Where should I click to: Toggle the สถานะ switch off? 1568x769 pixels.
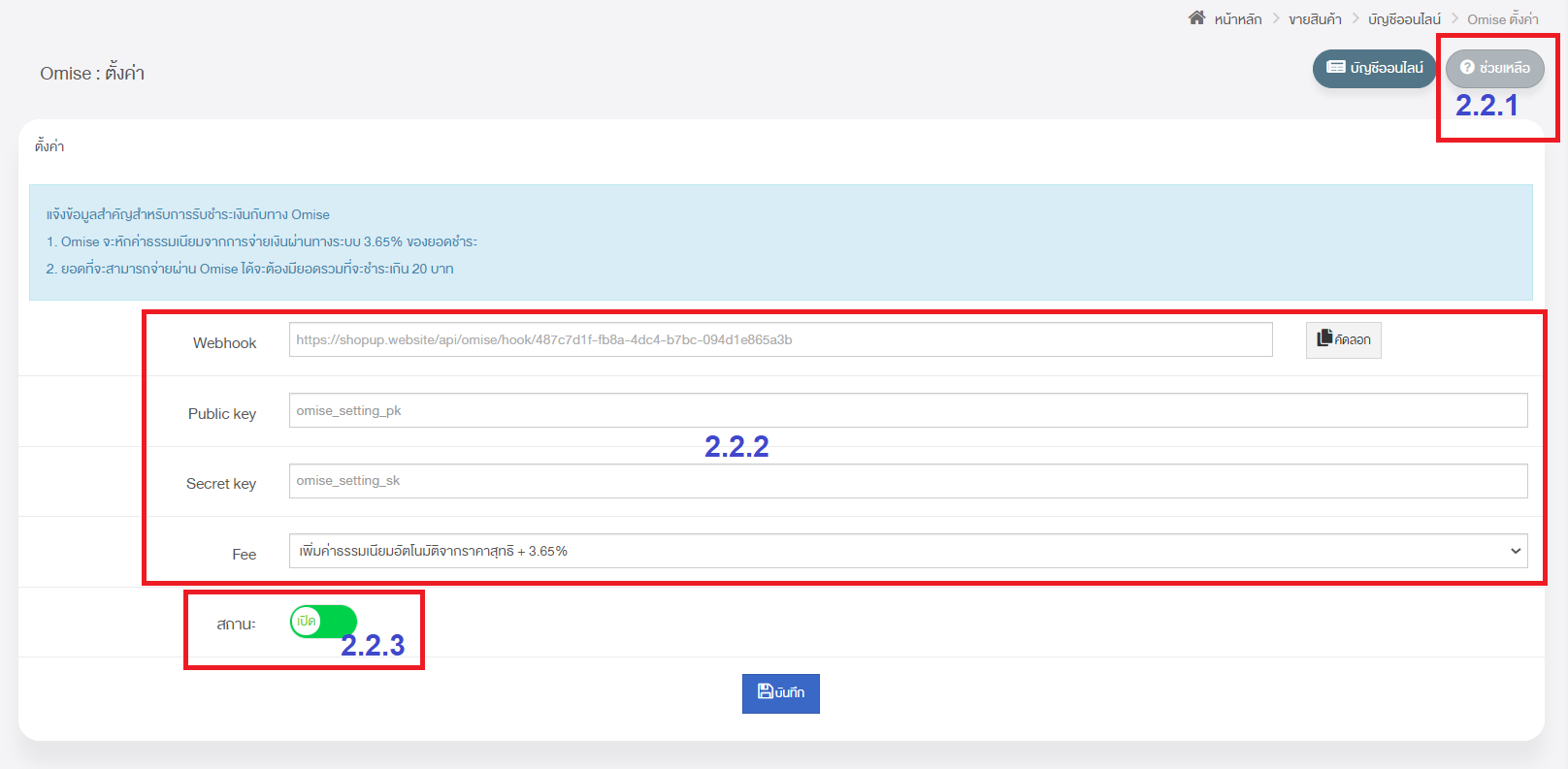click(323, 621)
